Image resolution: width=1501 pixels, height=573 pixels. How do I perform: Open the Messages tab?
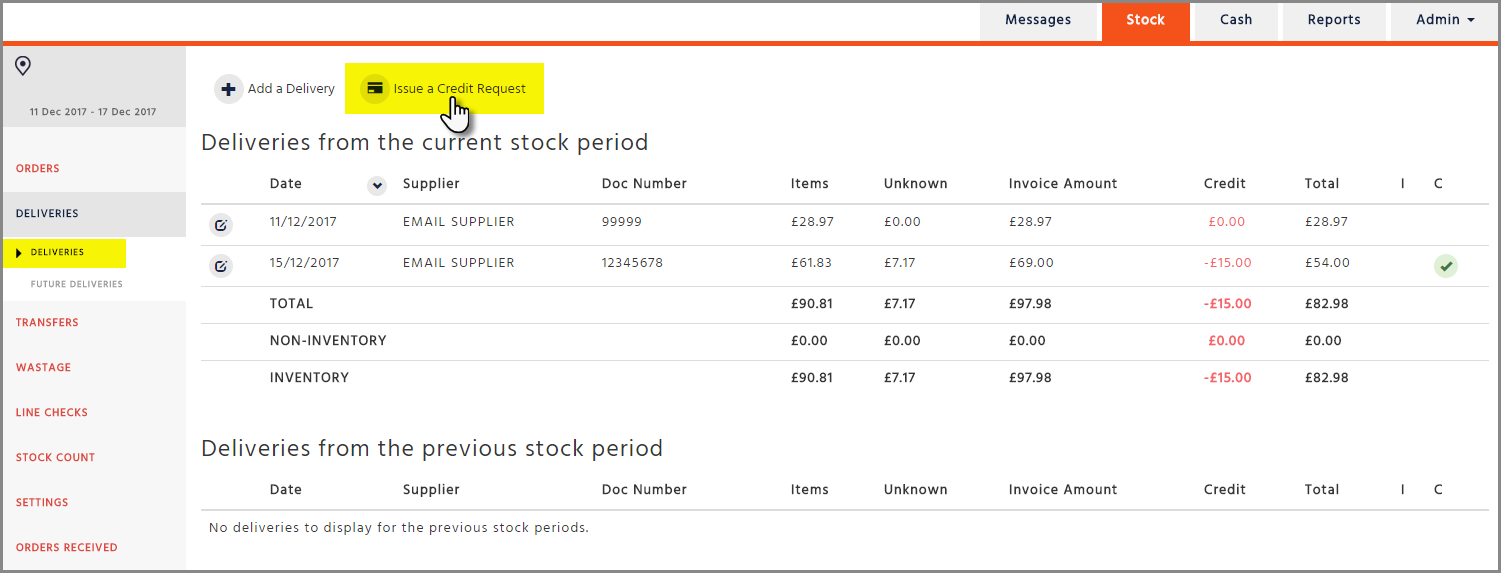coord(1038,20)
